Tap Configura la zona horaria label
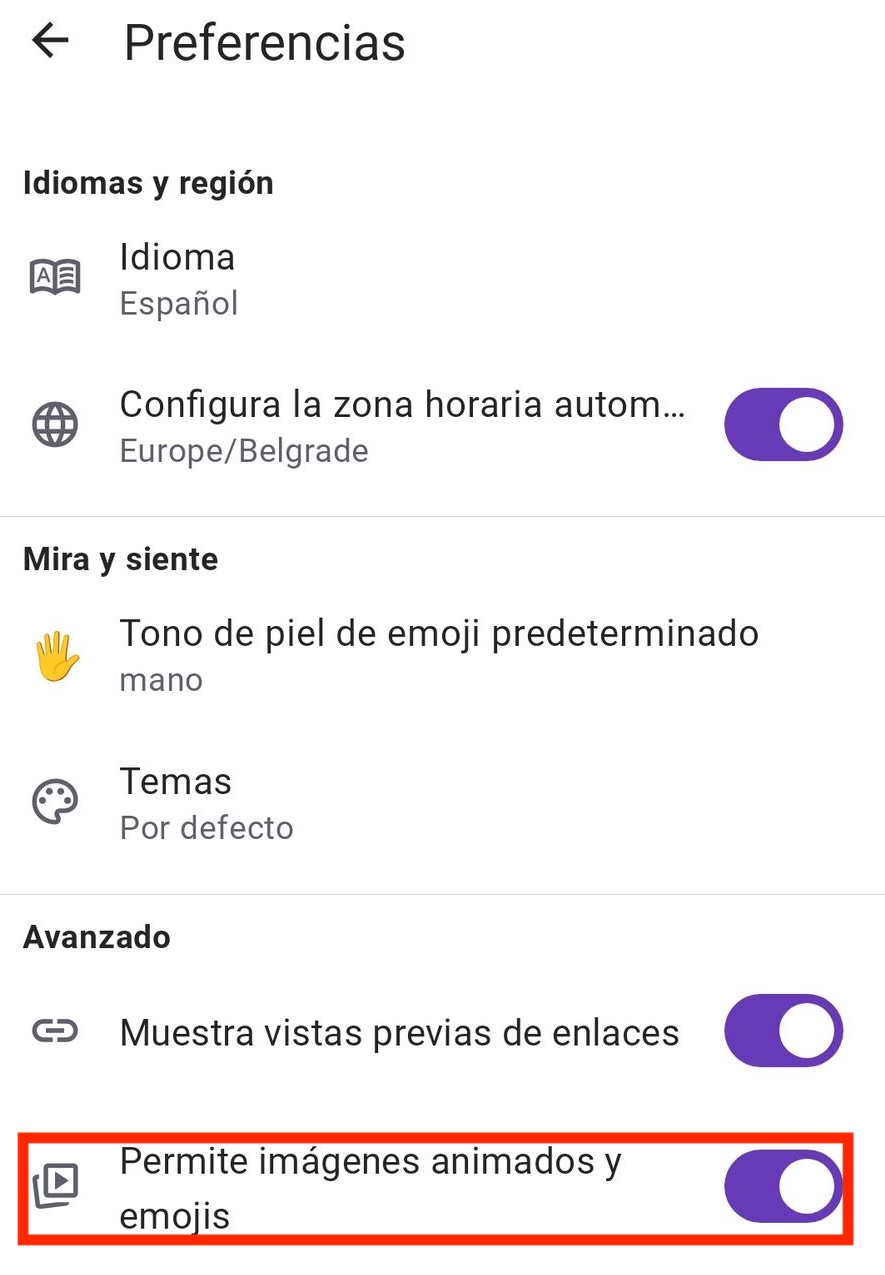 pos(402,406)
